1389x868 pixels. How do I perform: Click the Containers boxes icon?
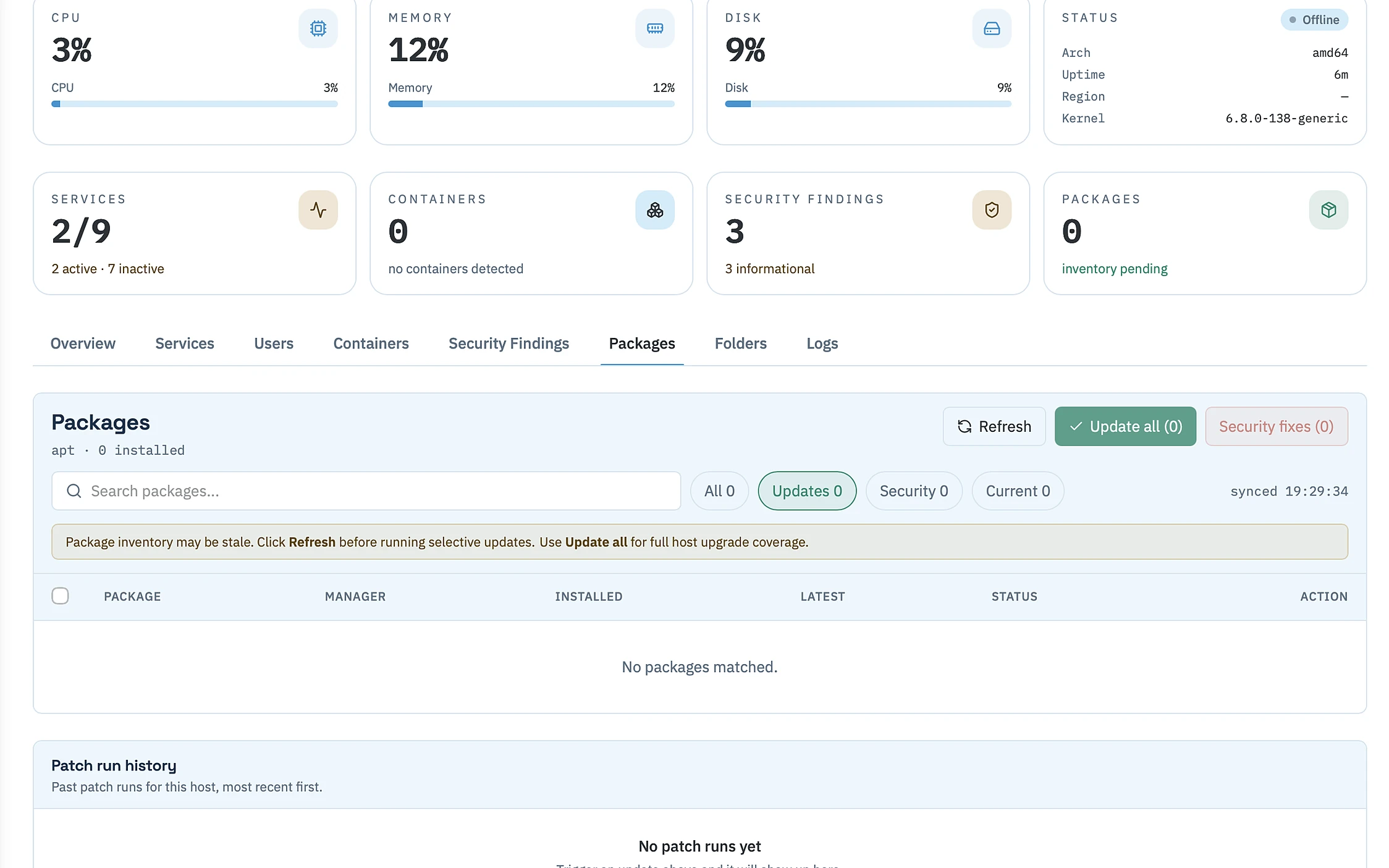coord(655,210)
